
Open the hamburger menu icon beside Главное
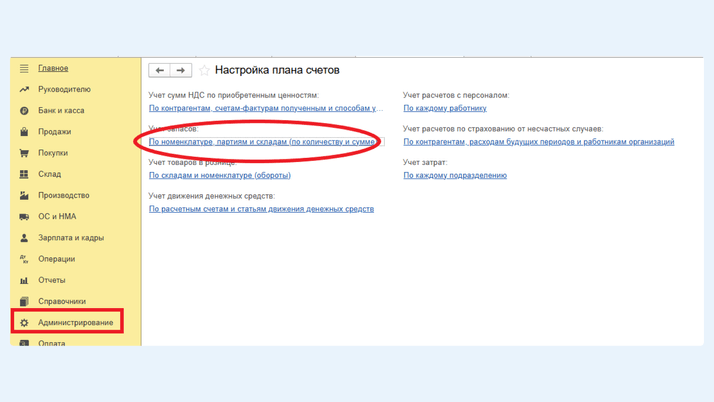coord(24,68)
